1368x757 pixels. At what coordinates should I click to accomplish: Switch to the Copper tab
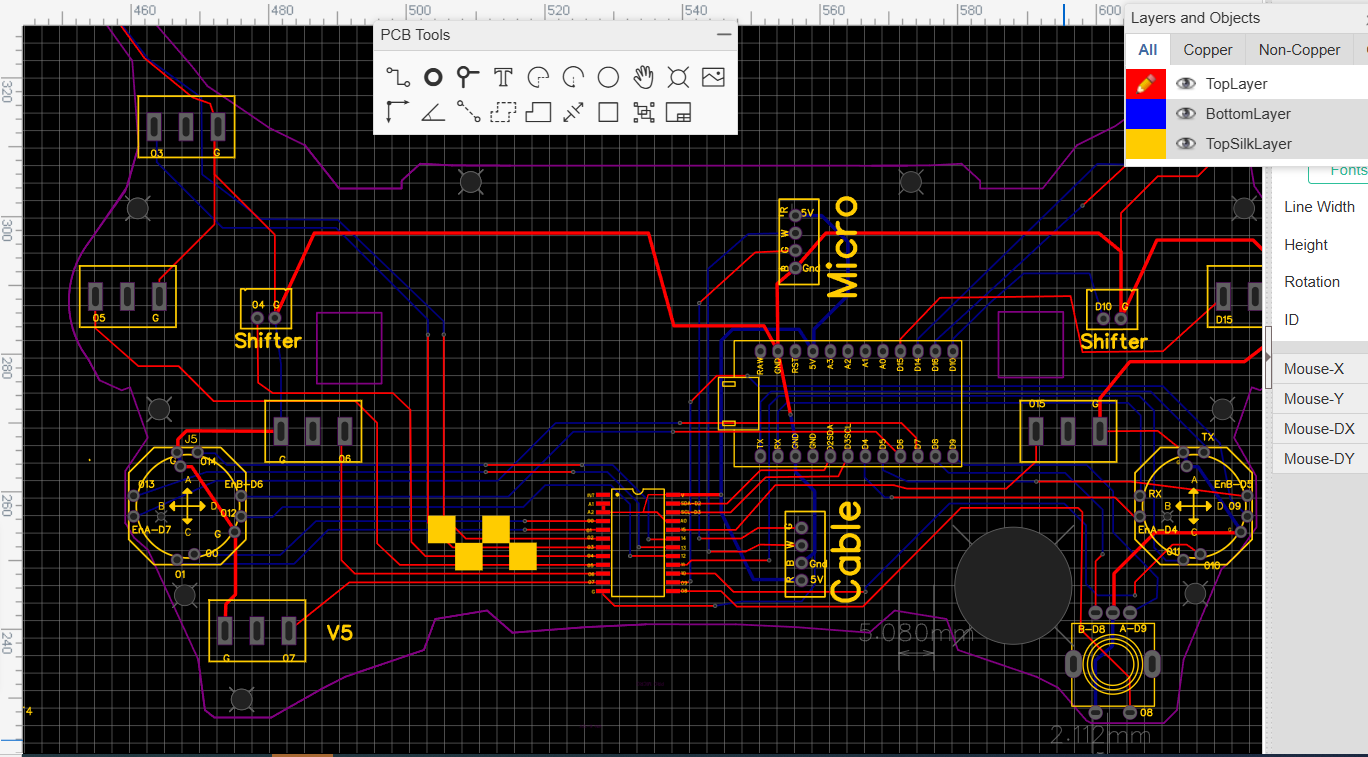(x=1207, y=50)
